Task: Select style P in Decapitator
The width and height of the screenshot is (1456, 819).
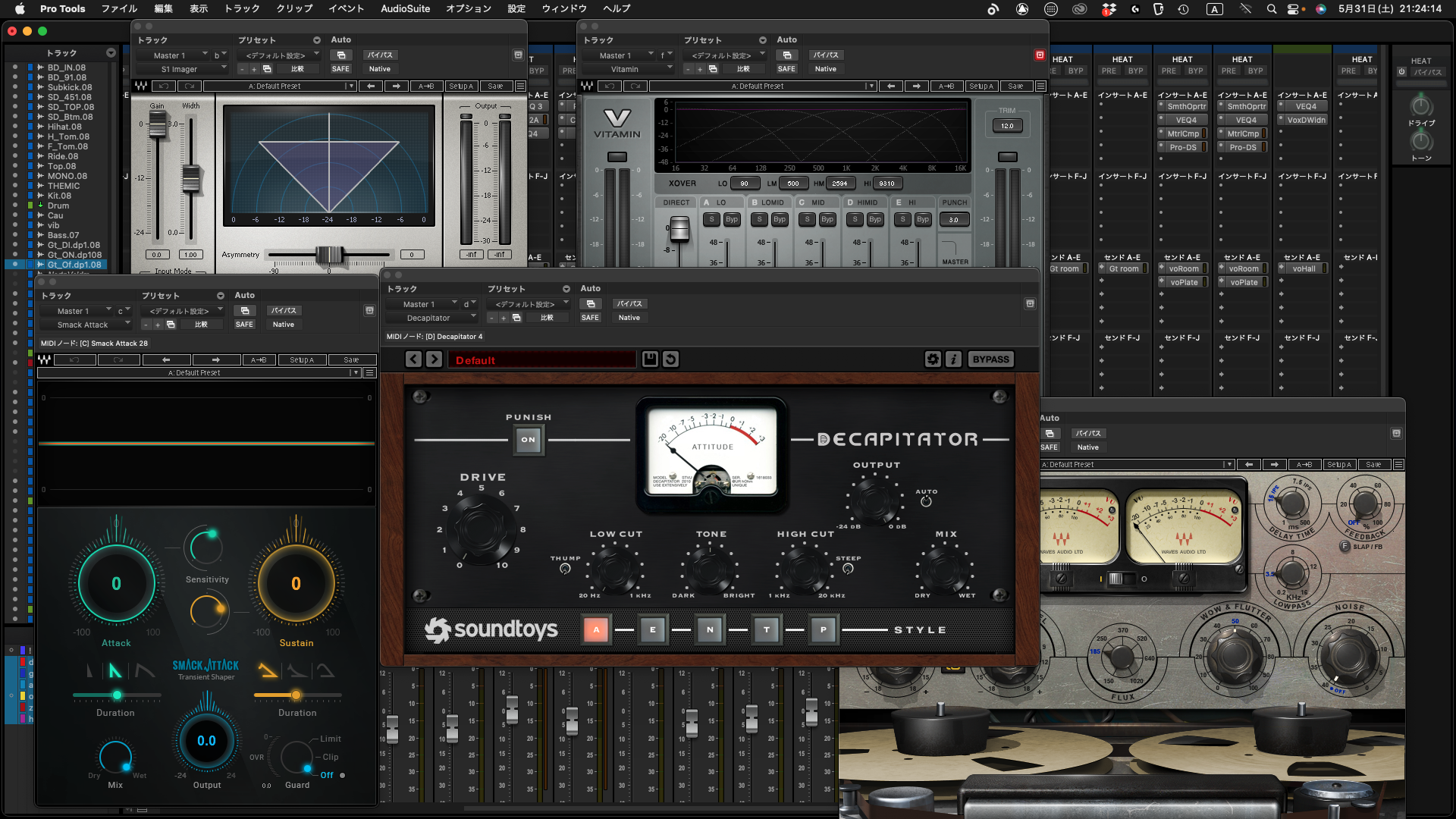Action: pyautogui.click(x=824, y=629)
